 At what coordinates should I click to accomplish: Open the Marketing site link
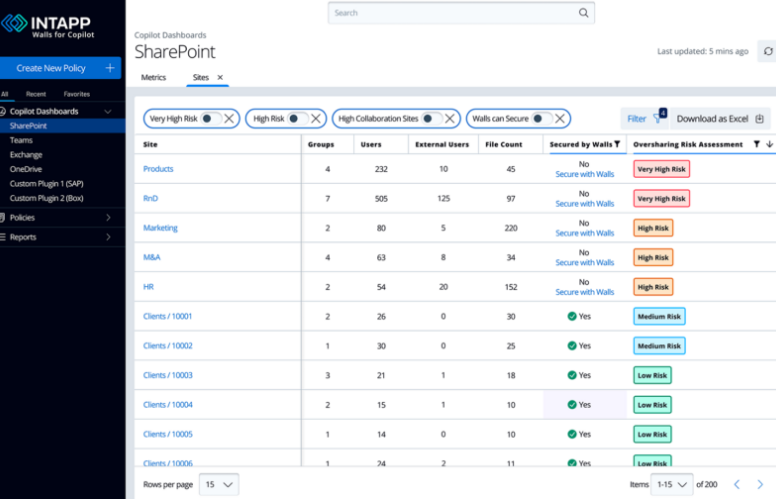click(x=160, y=228)
